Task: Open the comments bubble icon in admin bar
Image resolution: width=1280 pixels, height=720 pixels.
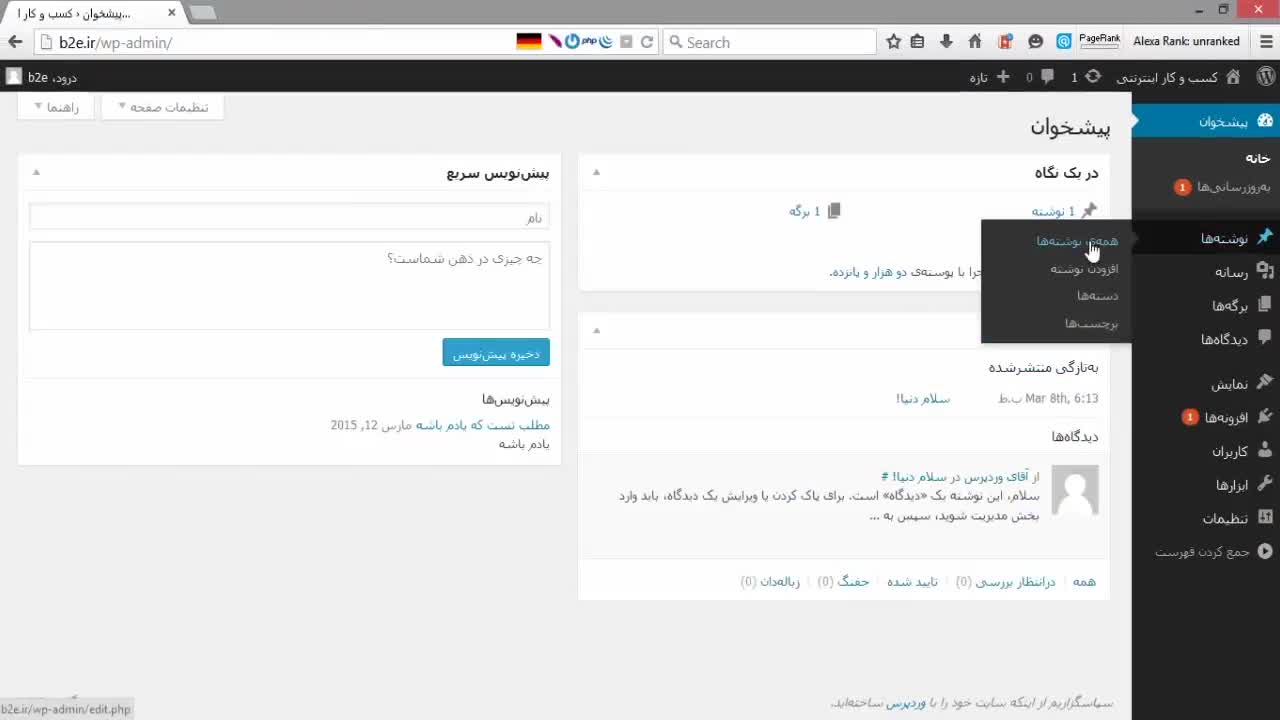Action: coord(1046,77)
